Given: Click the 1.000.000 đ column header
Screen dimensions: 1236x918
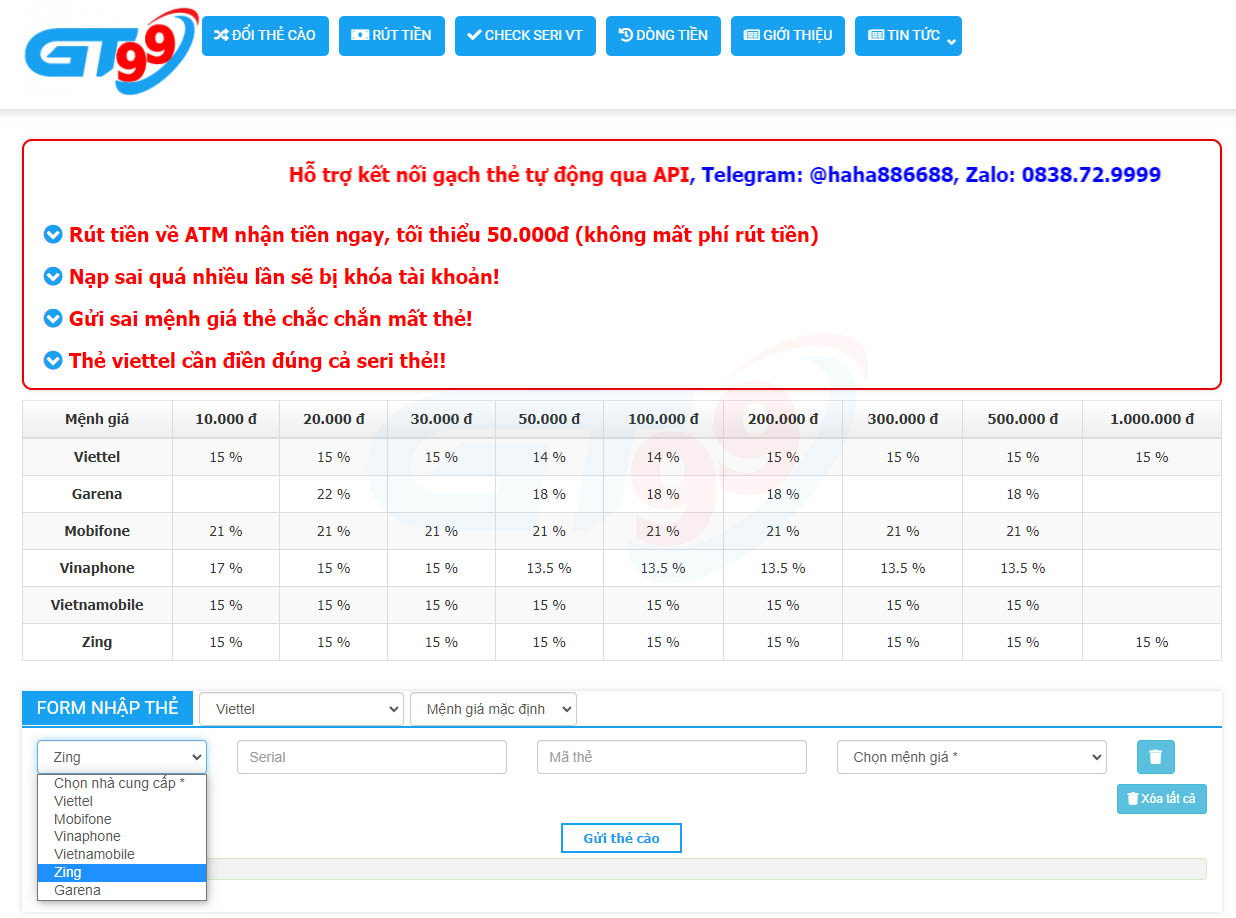Looking at the screenshot, I should pyautogui.click(x=1152, y=419).
